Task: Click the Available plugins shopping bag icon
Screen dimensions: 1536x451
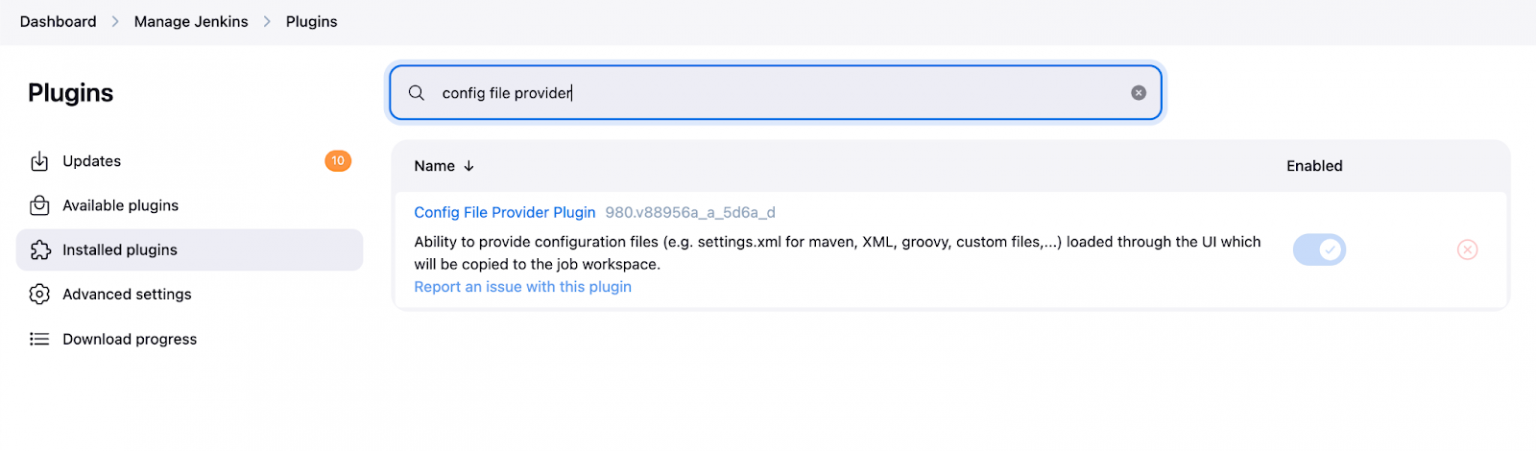Action: click(39, 205)
